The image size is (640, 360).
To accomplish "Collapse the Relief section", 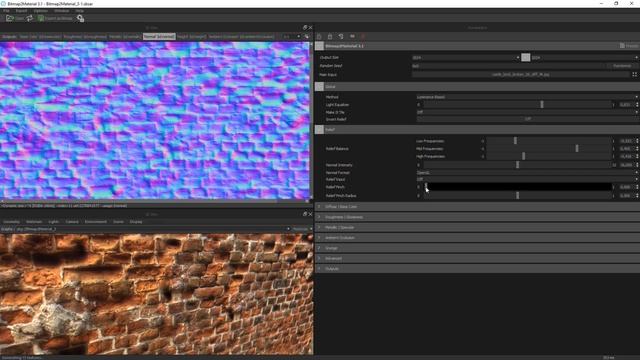I will pos(319,129).
